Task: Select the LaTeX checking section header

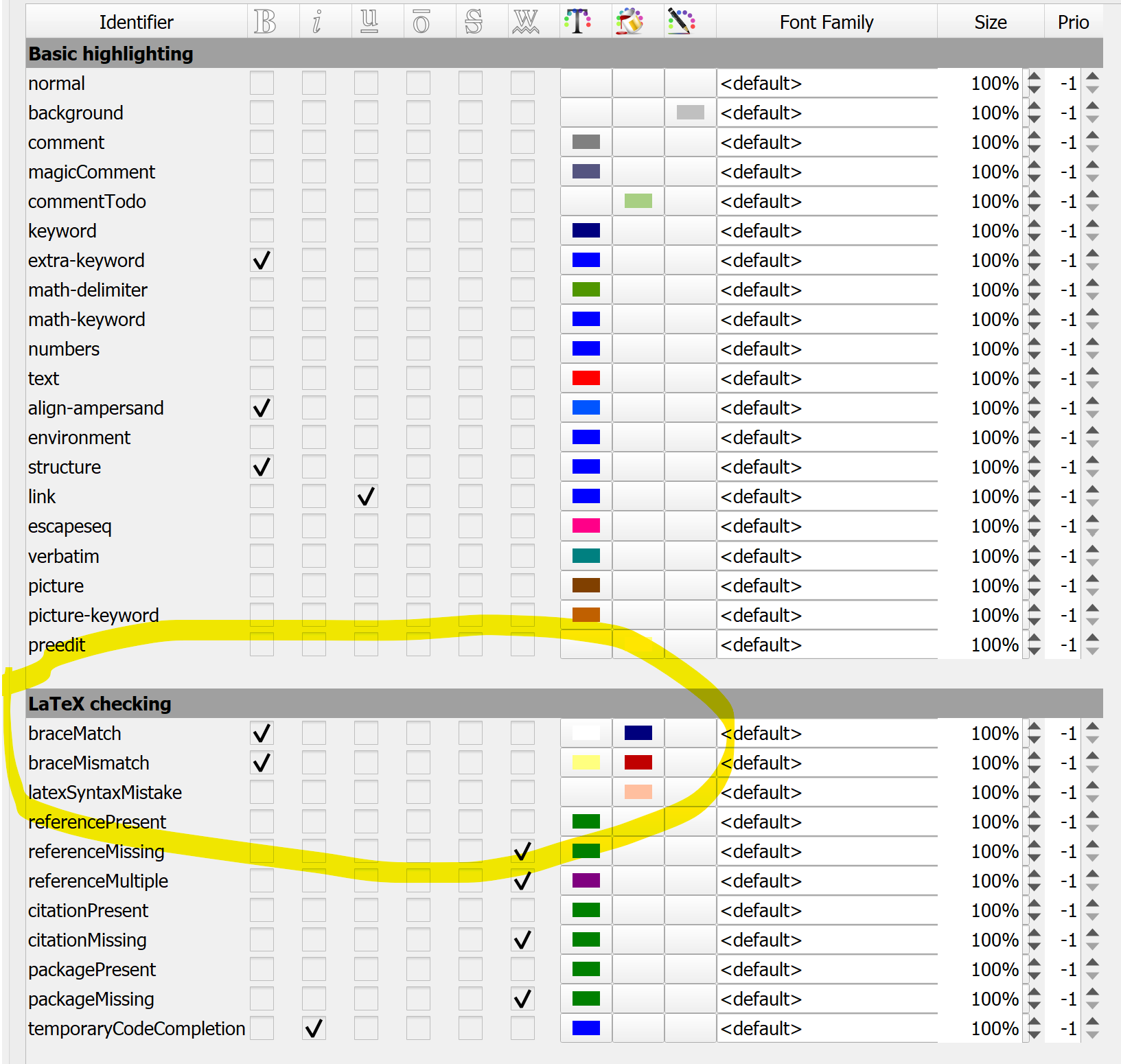Action: [x=100, y=704]
